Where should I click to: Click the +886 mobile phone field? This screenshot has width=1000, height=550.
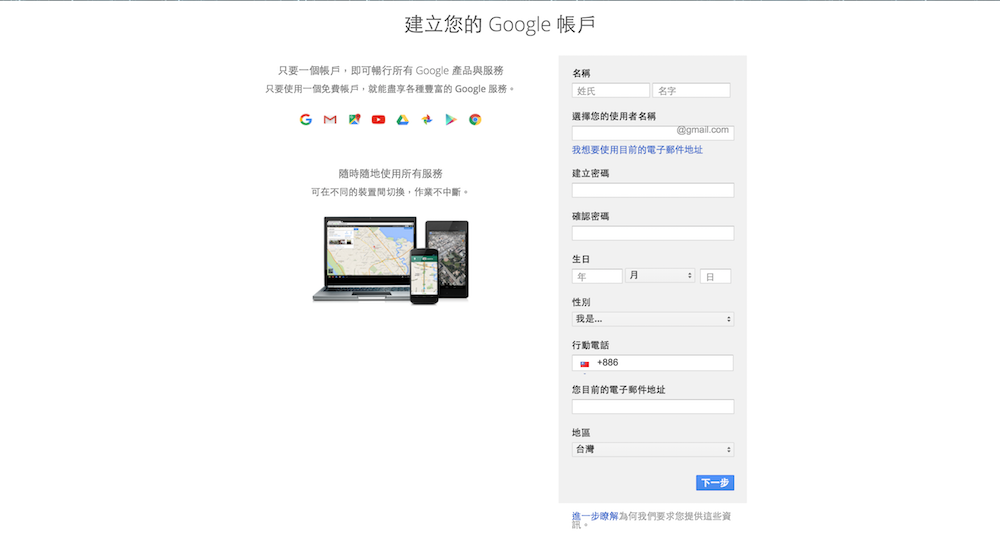tap(652, 363)
